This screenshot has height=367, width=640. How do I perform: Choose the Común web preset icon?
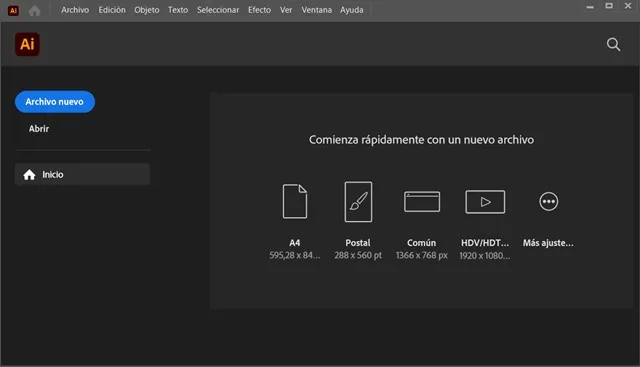(x=422, y=202)
